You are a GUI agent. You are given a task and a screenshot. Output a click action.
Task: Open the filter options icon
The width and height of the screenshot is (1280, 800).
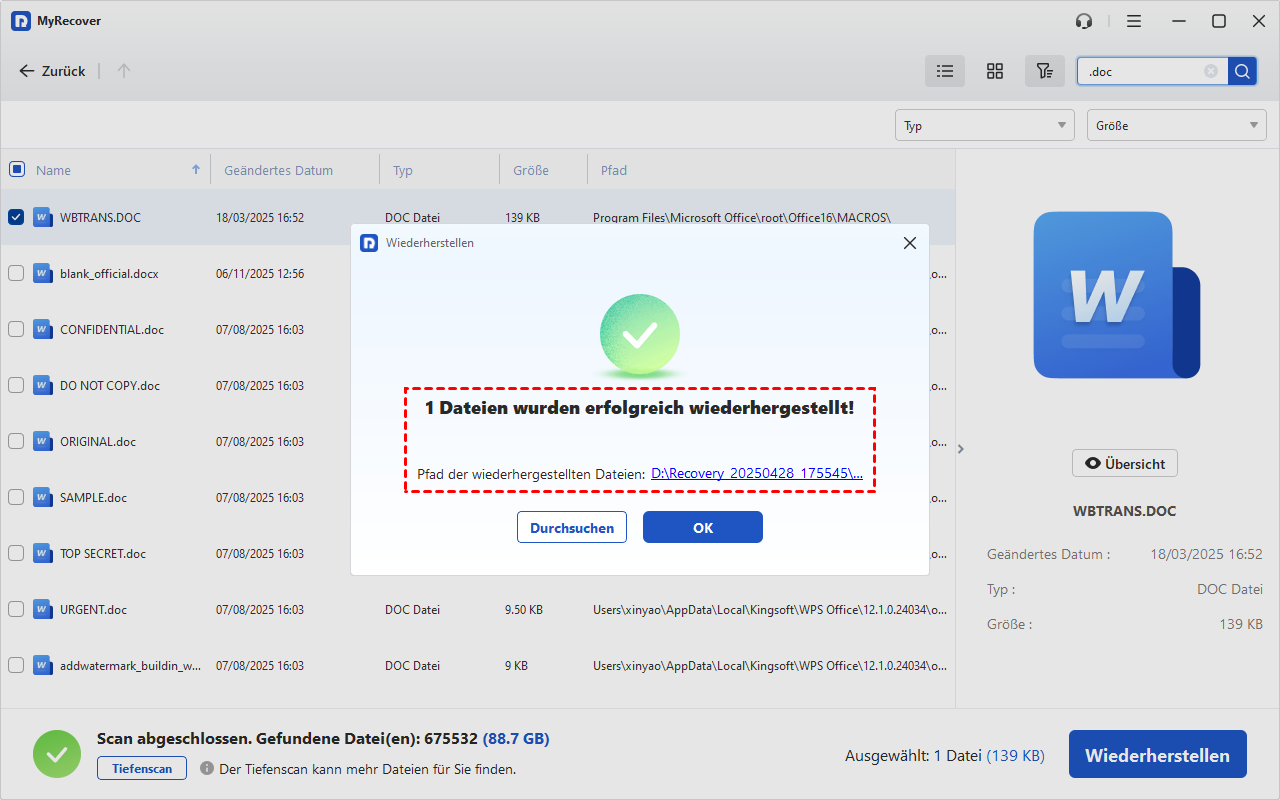[x=1044, y=71]
